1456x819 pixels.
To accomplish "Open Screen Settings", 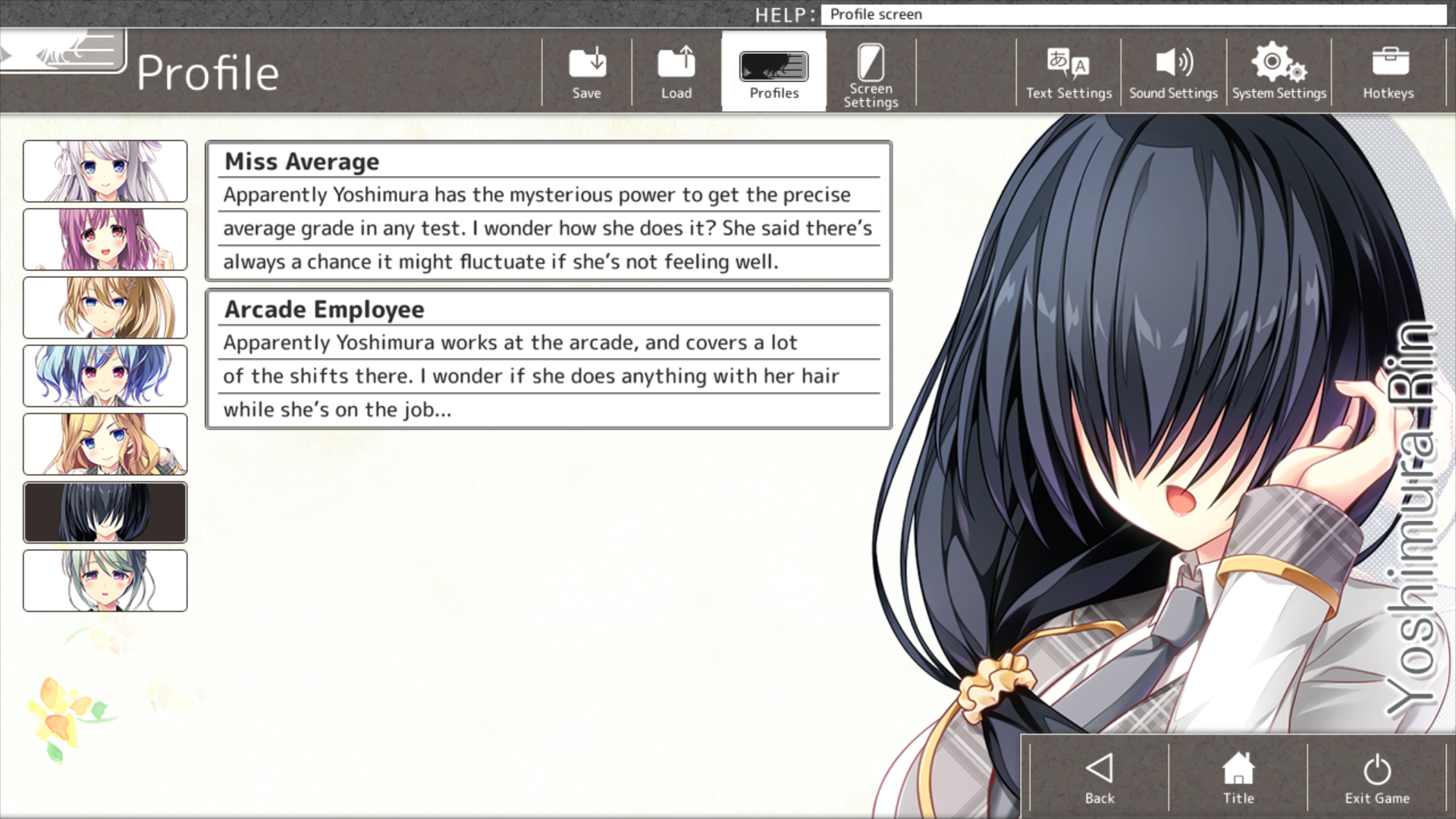I will (x=871, y=72).
